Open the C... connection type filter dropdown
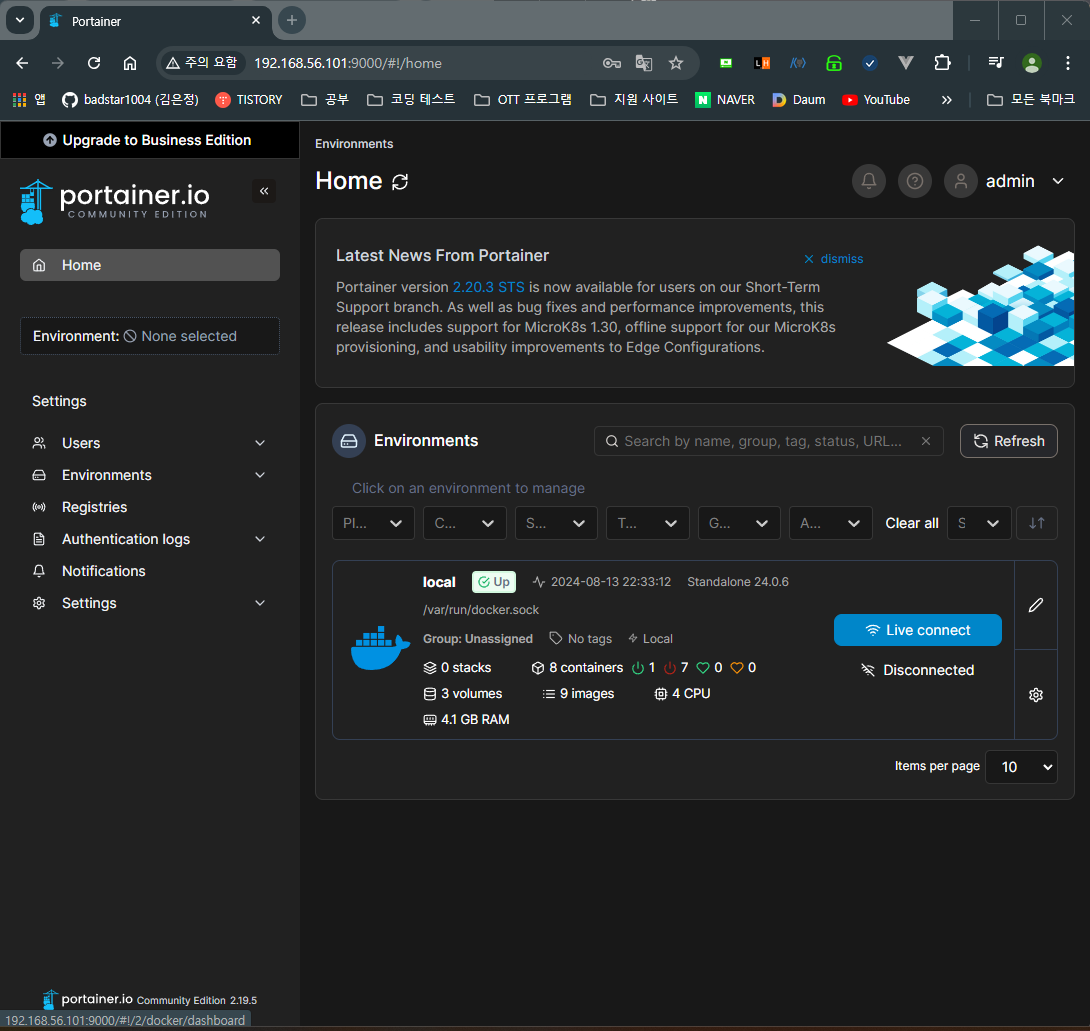This screenshot has height=1031, width=1090. pos(464,523)
